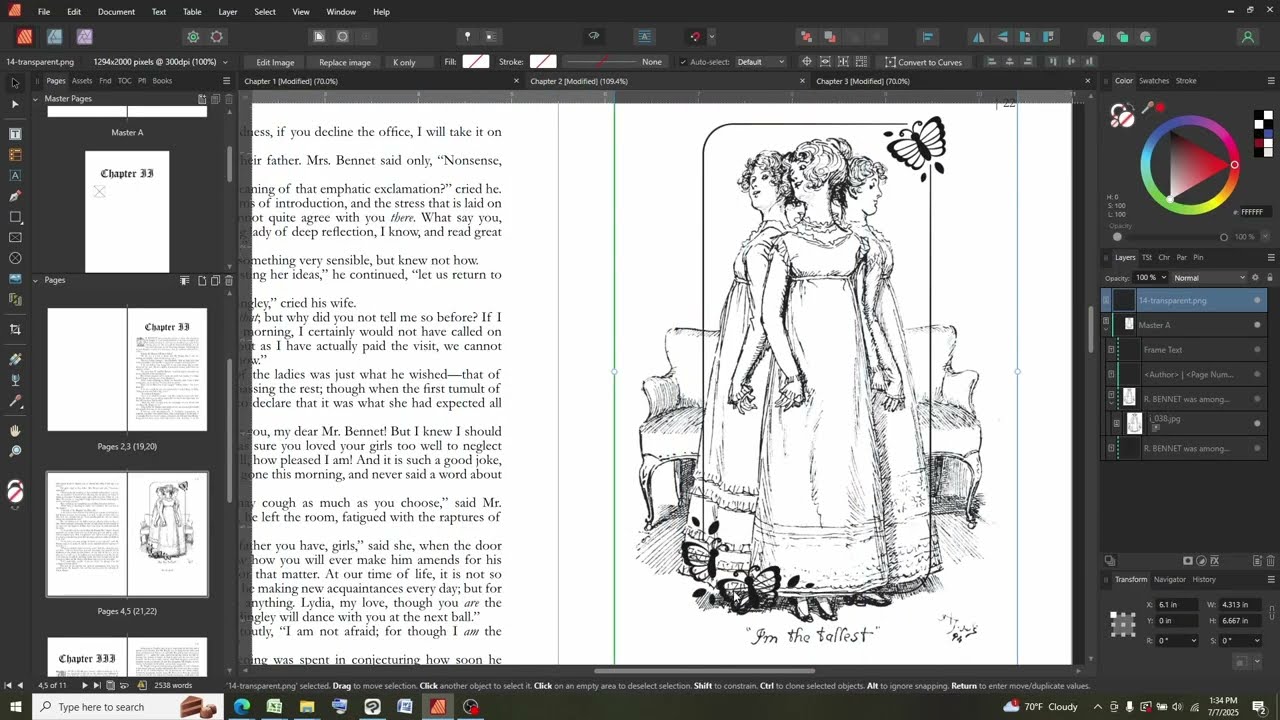Add a mask layer in Layers panel
Screen dimensions: 1280x720
[x=1188, y=561]
